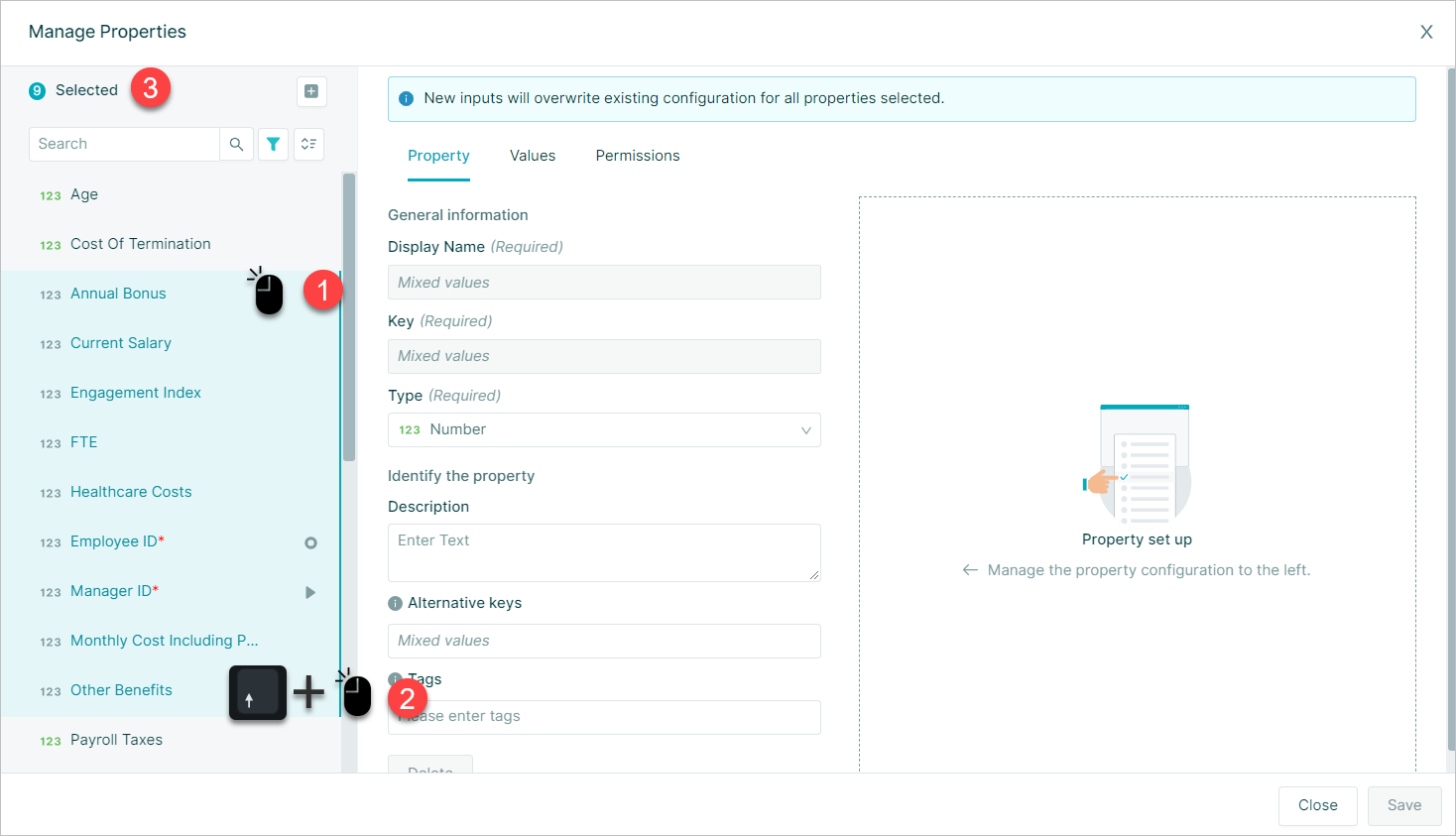Select the Engagement Index property
This screenshot has height=836, width=1456.
[x=171, y=393]
